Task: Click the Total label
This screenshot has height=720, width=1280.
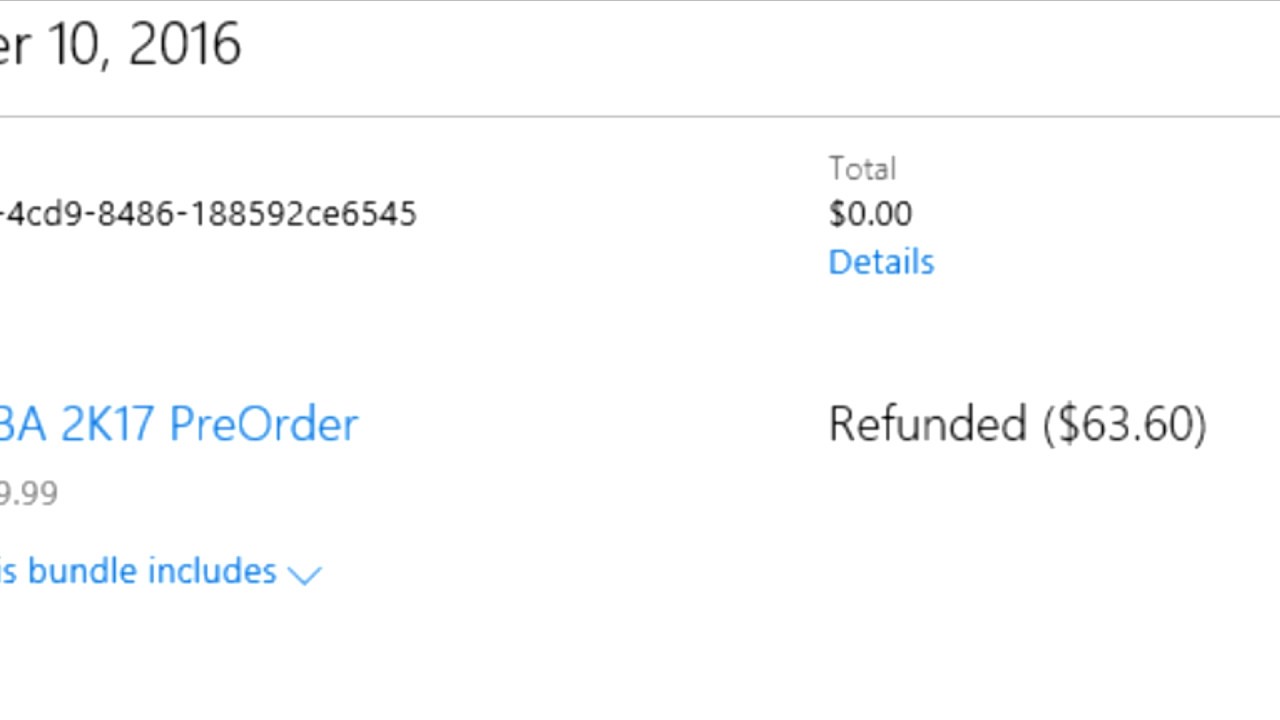Action: (x=862, y=169)
